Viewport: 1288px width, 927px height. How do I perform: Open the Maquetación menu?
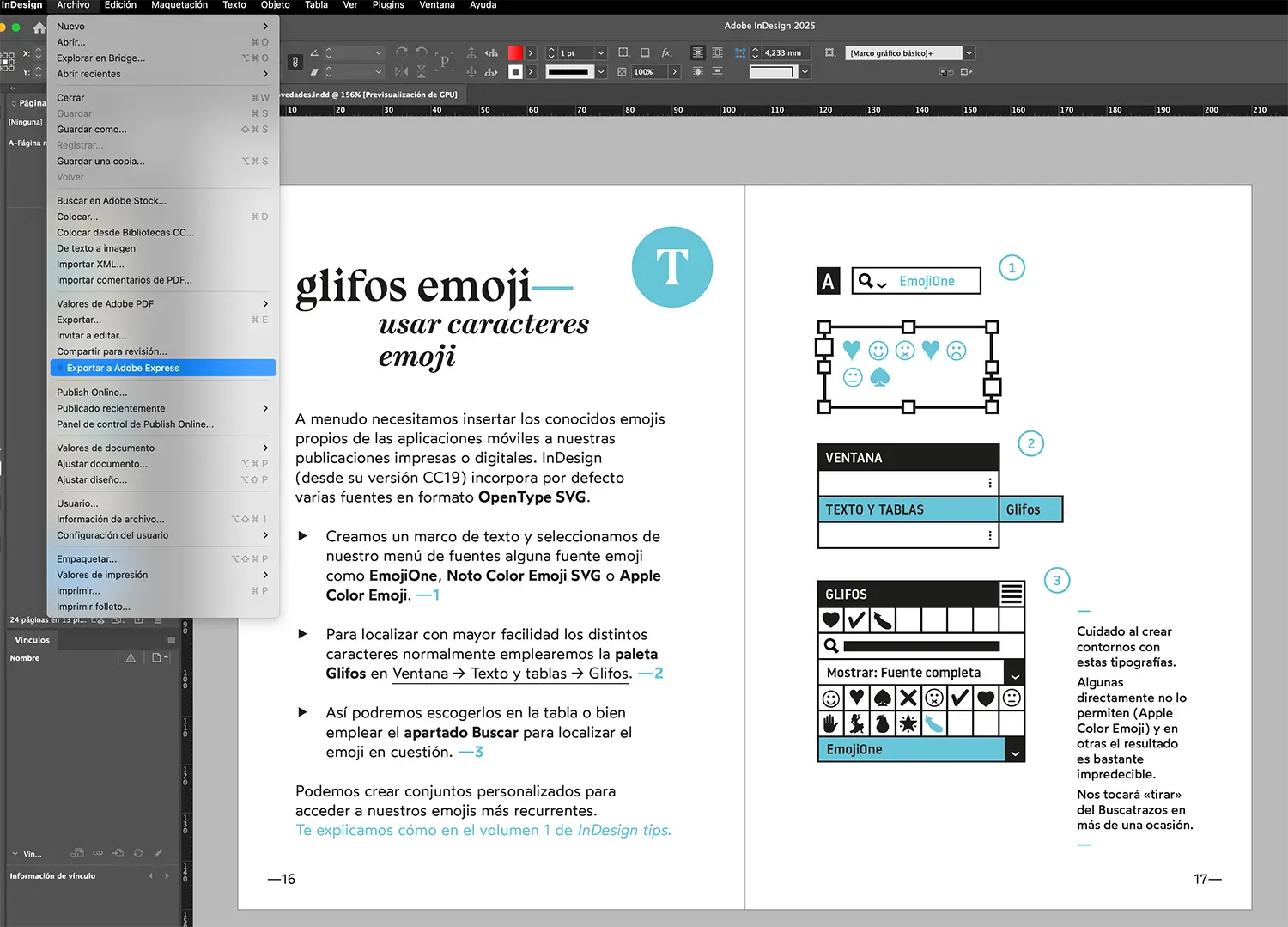pos(179,5)
